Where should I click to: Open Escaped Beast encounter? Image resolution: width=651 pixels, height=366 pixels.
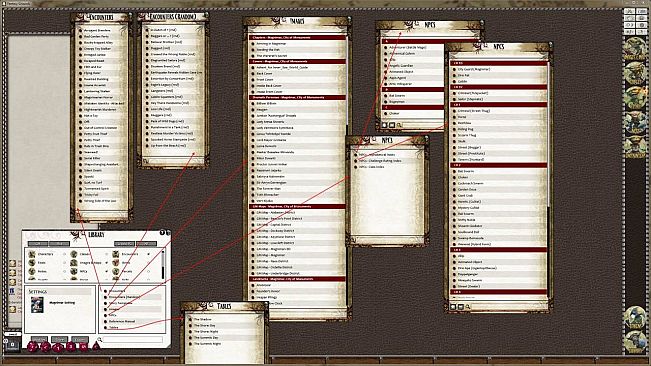coord(94,61)
